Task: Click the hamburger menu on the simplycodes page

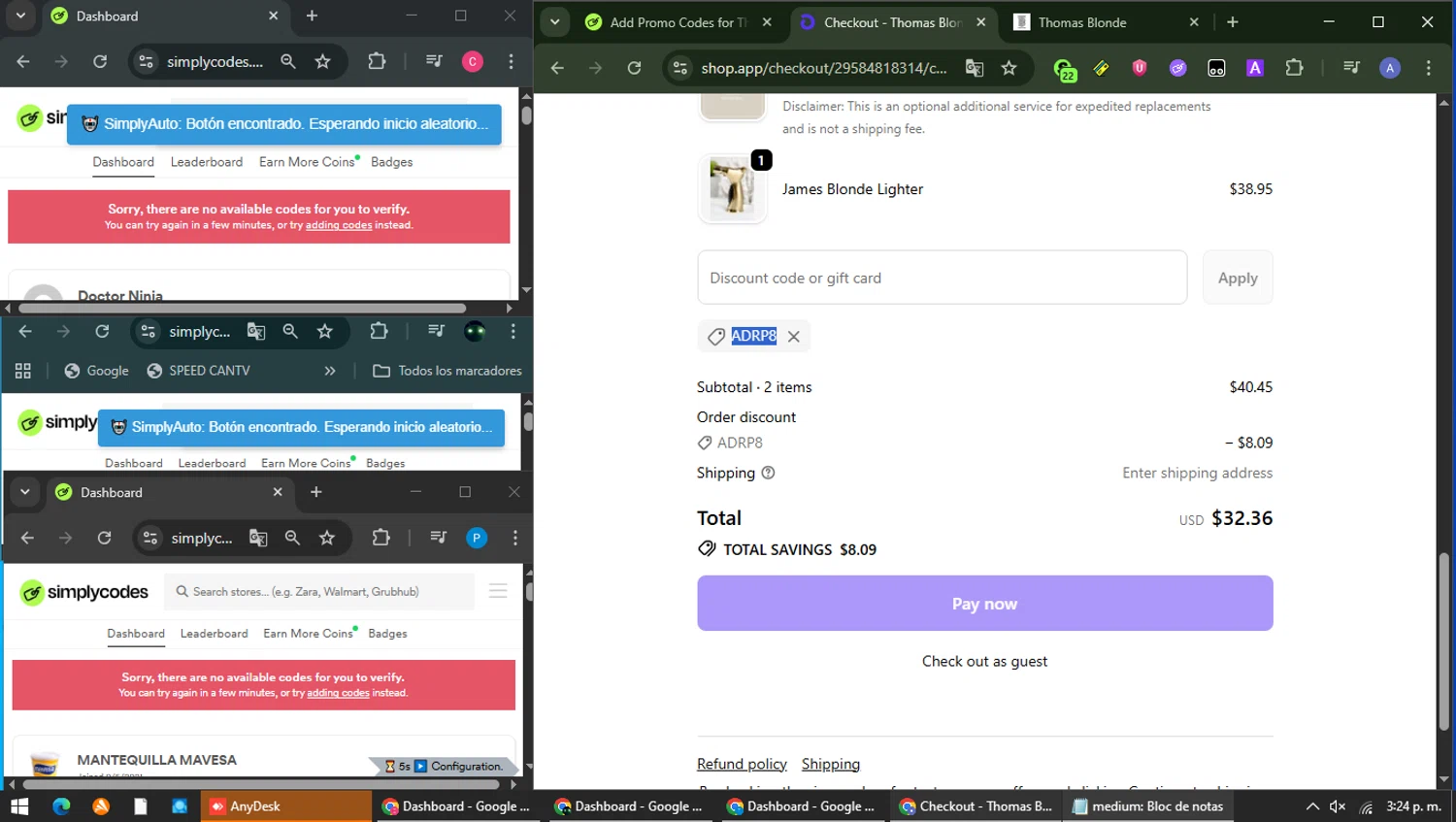Action: click(x=498, y=591)
